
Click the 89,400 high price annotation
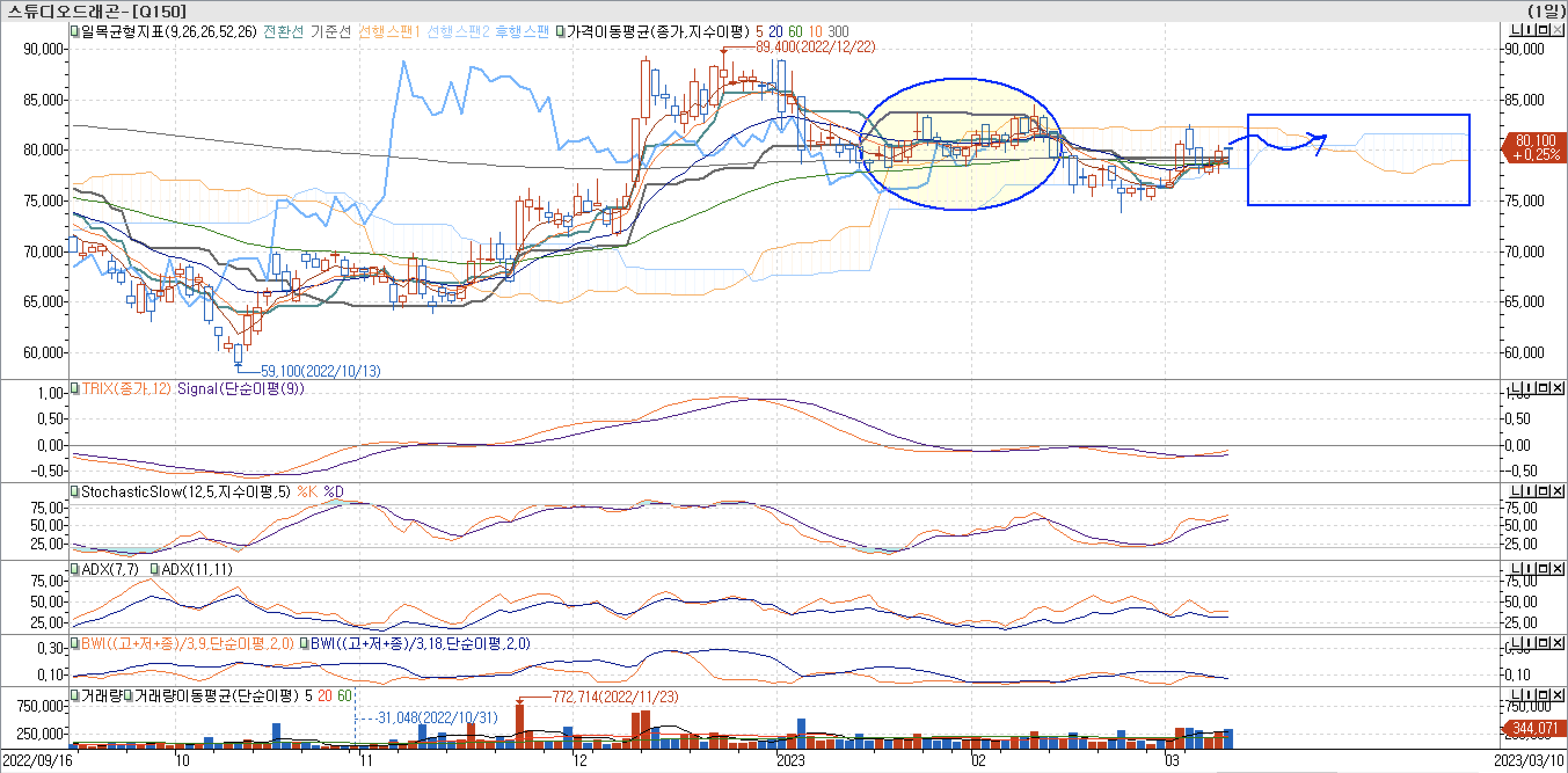click(x=815, y=47)
